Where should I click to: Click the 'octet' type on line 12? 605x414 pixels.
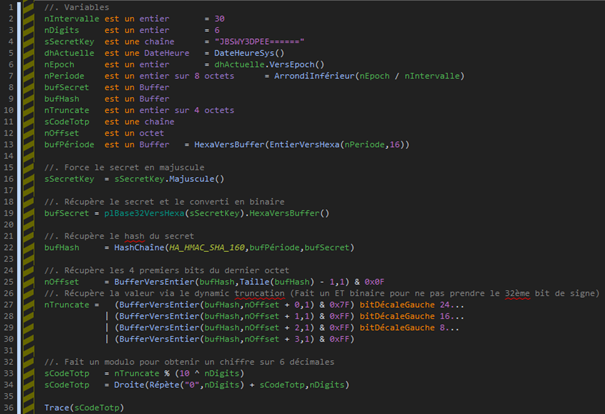click(x=152, y=133)
